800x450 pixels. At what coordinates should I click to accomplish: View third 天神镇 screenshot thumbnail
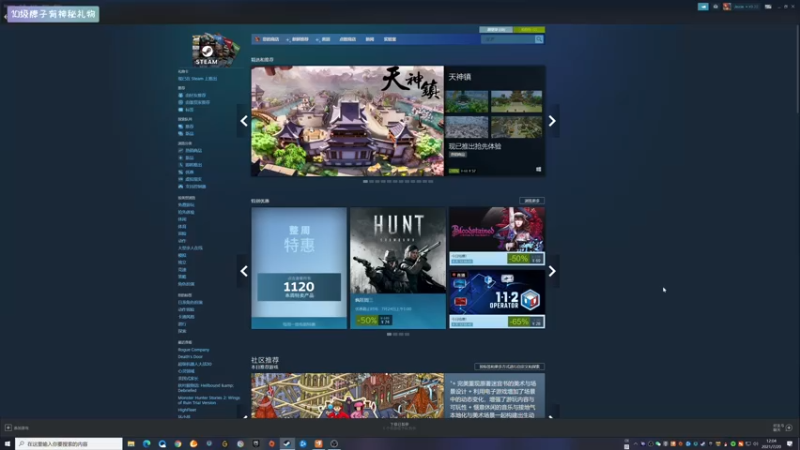pos(466,127)
